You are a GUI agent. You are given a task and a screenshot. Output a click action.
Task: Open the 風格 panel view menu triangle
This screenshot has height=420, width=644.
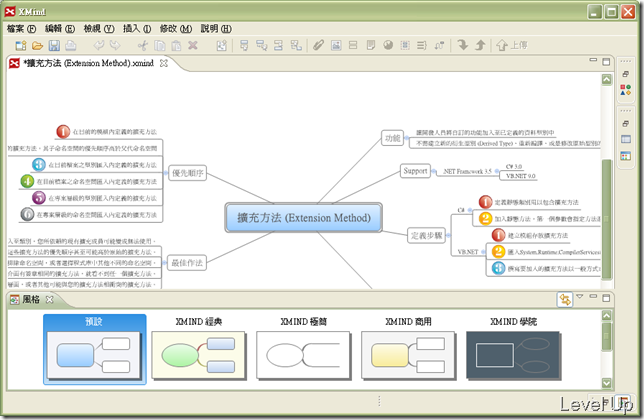580,296
